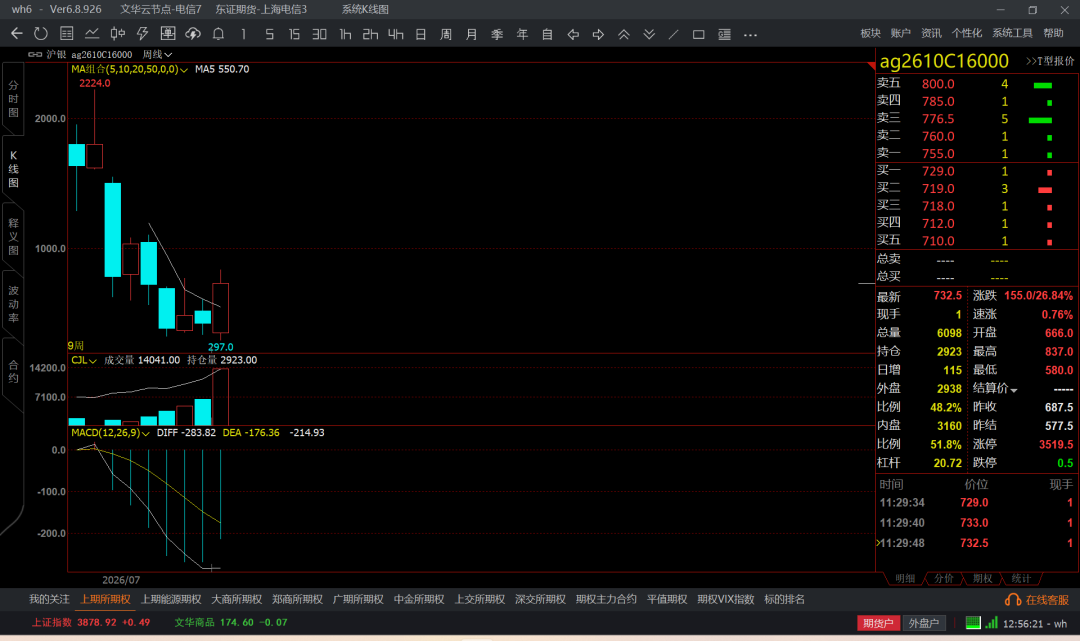1080x641 pixels.
Task: Click the double up chevron icon
Action: tap(624, 34)
